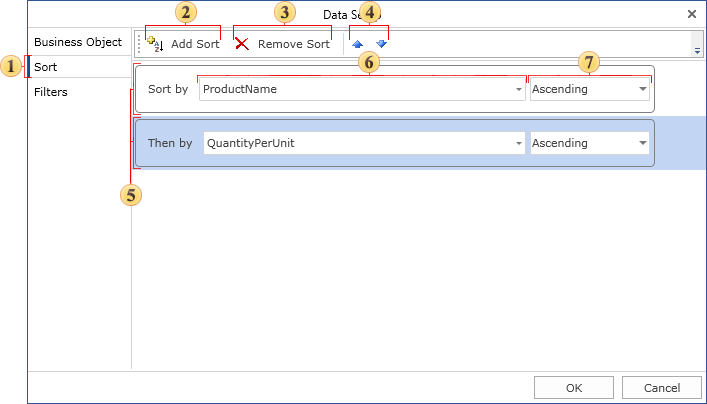Move selected sort down with blue arrow

(x=381, y=44)
